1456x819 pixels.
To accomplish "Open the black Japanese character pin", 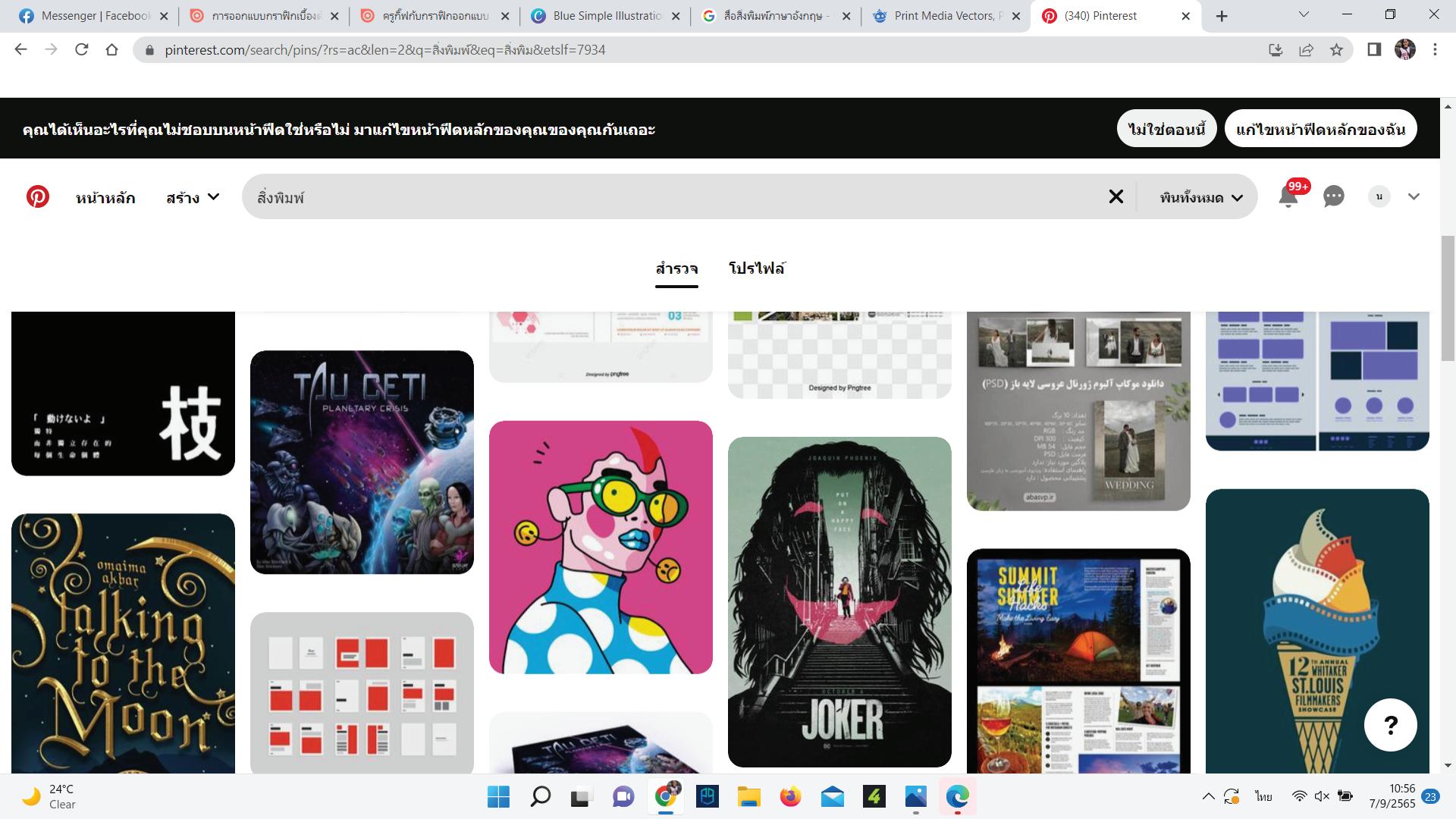I will click(123, 394).
